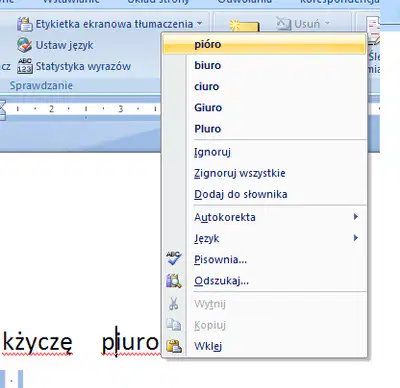The height and width of the screenshot is (388, 400).
Task: Click the misspelled word 'piuro'
Action: (x=130, y=343)
